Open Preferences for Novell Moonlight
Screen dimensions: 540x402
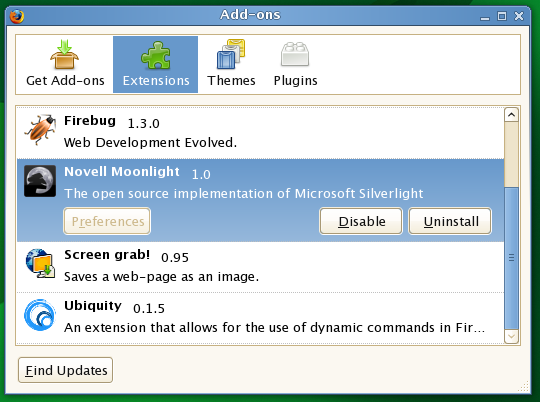point(107,221)
